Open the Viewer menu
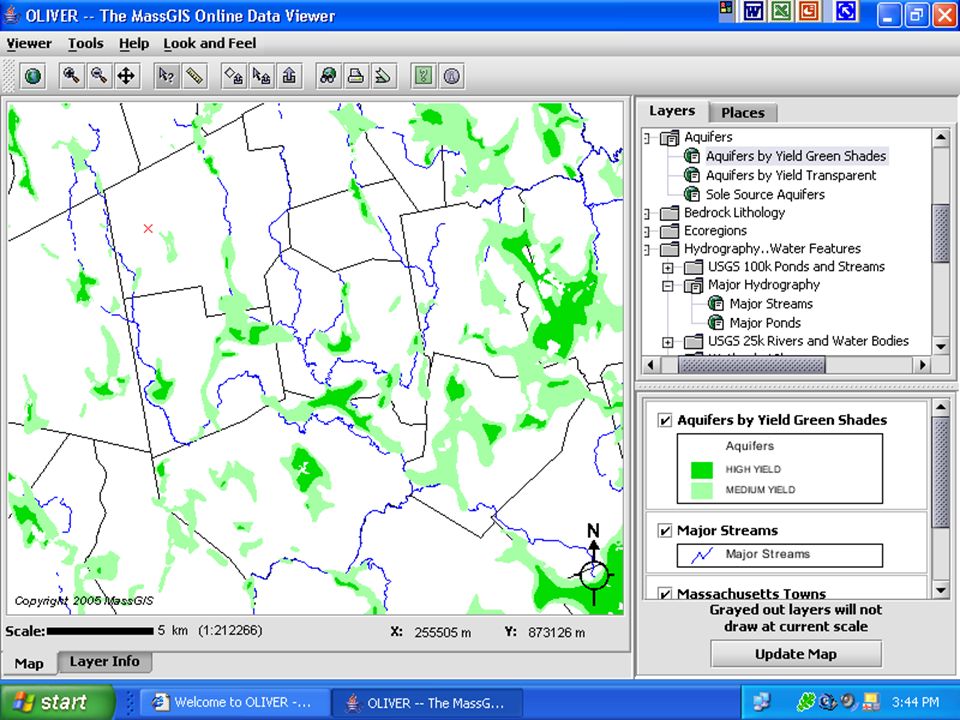Screen dimensions: 960x720 point(29,43)
